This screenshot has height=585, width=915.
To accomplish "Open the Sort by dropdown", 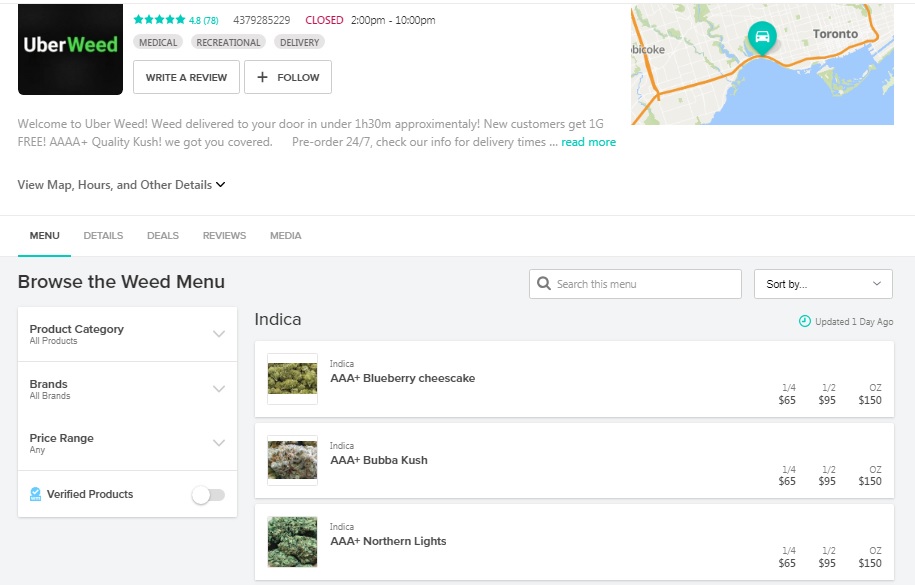I will [822, 284].
